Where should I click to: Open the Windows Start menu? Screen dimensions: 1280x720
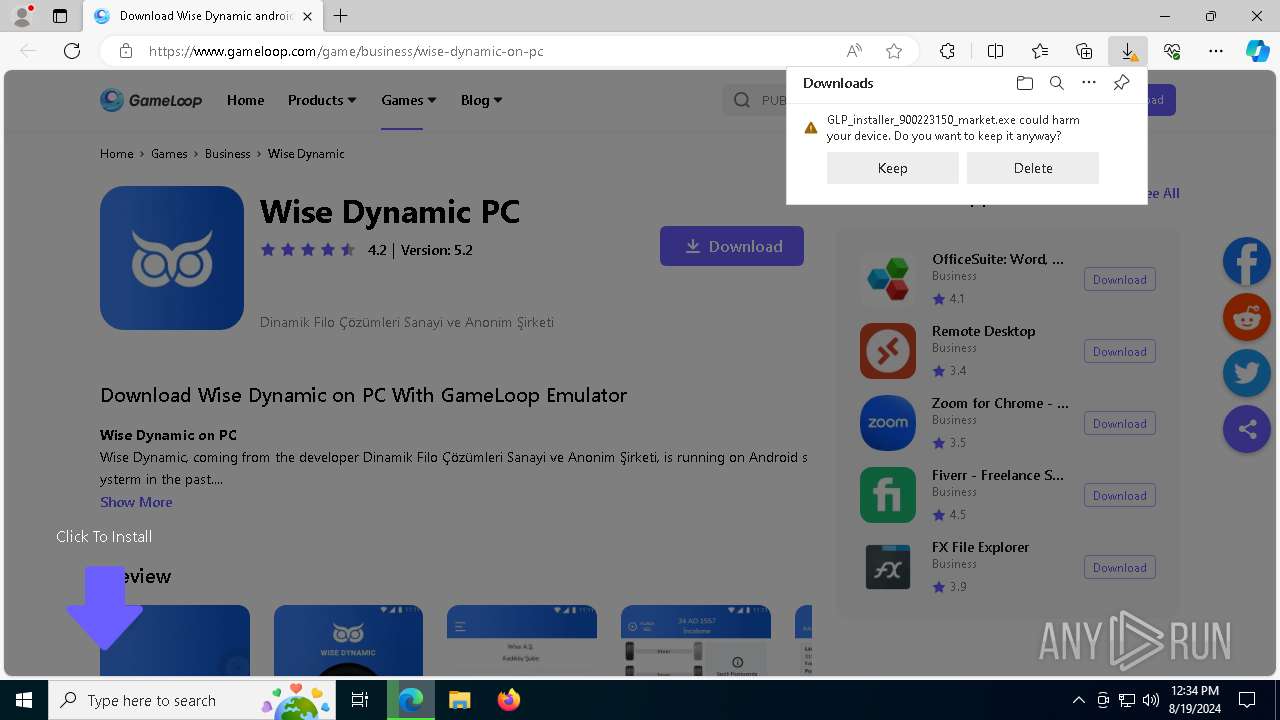[24, 700]
